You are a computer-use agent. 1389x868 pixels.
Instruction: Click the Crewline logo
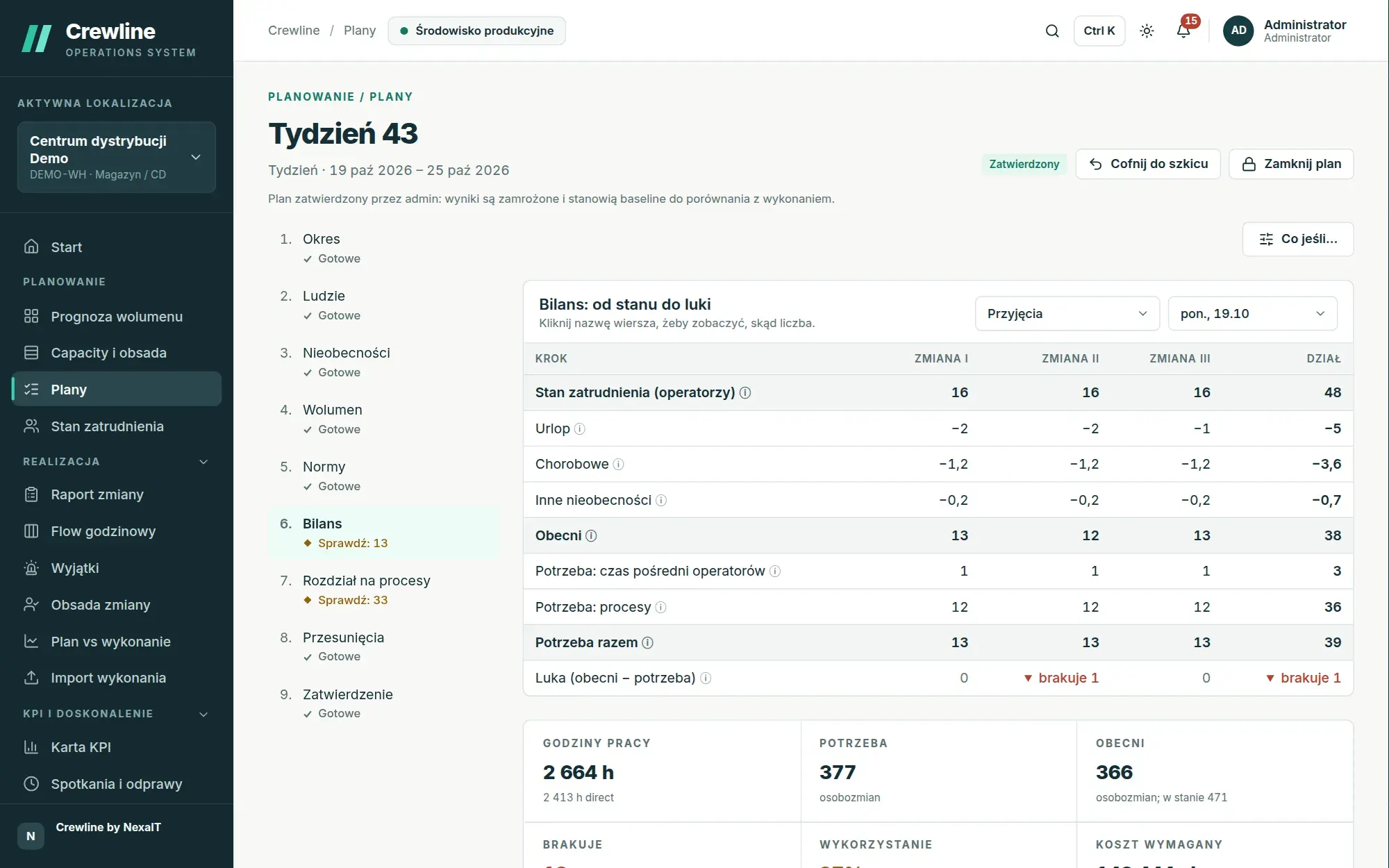click(108, 39)
